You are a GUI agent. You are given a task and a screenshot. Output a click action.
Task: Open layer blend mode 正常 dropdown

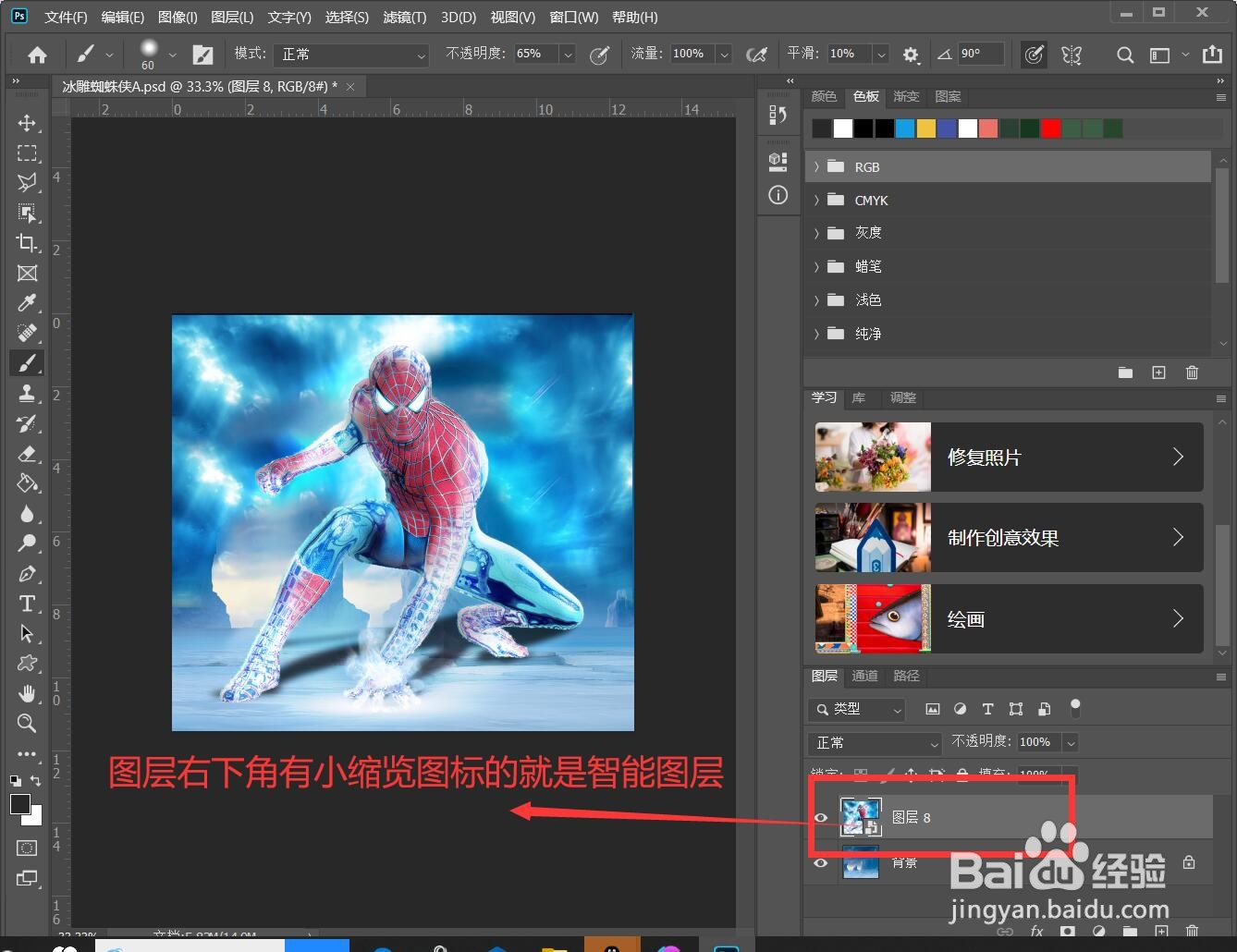pyautogui.click(x=875, y=742)
